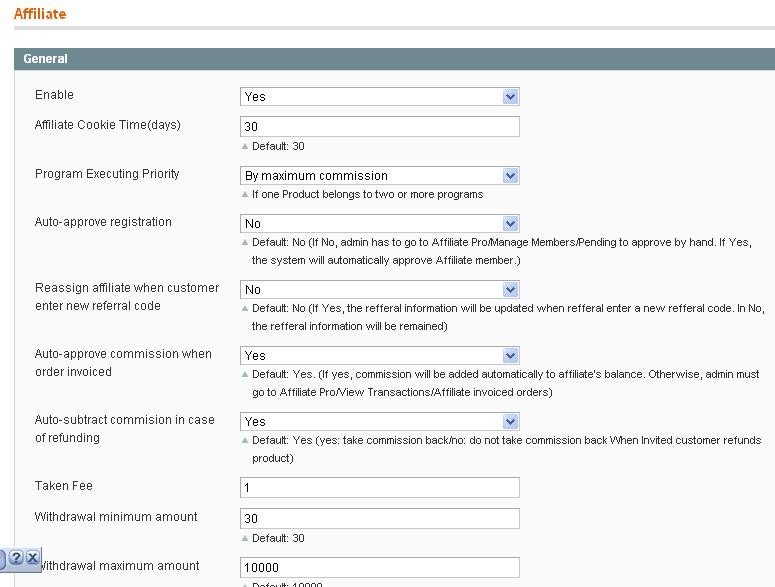Click 'Default: 30' hint under withdrawal minimum
Image resolution: width=775 pixels, height=587 pixels.
[278, 538]
